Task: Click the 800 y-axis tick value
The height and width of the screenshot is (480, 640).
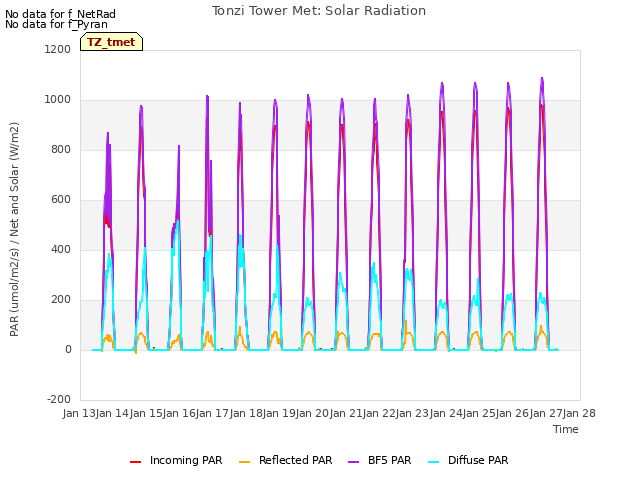Action: 61,149
